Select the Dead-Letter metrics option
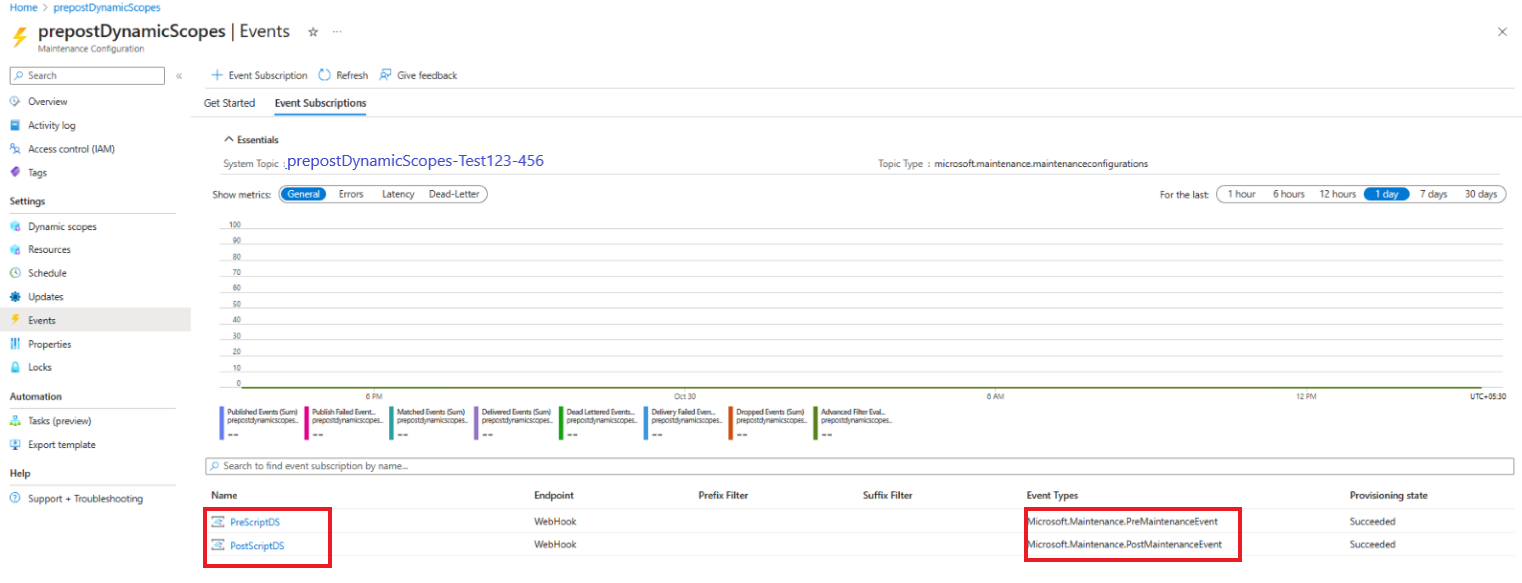The height and width of the screenshot is (583, 1522). pos(455,194)
